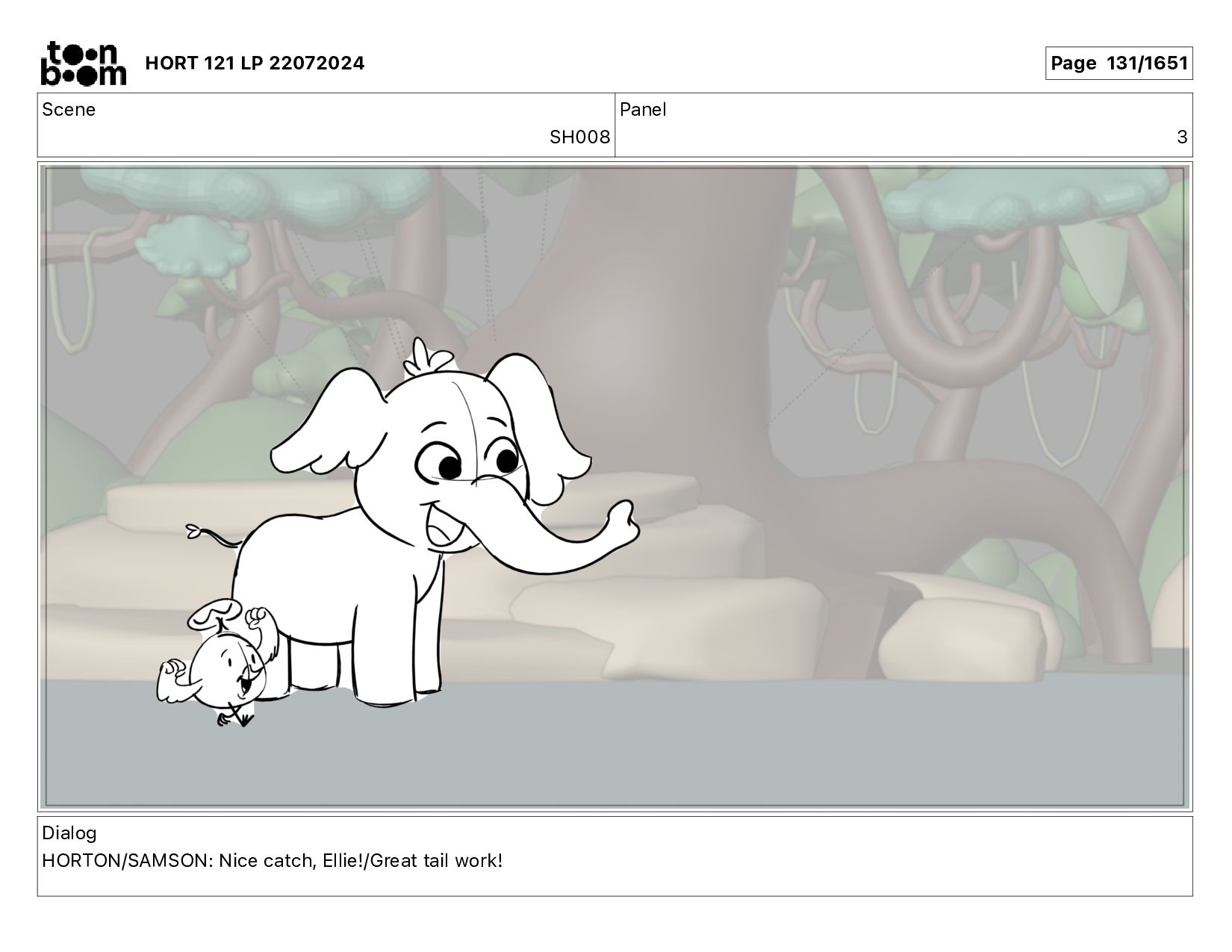Click the title text 'HORT 121 LP 22072024'
The width and height of the screenshot is (1232, 952).
(255, 63)
